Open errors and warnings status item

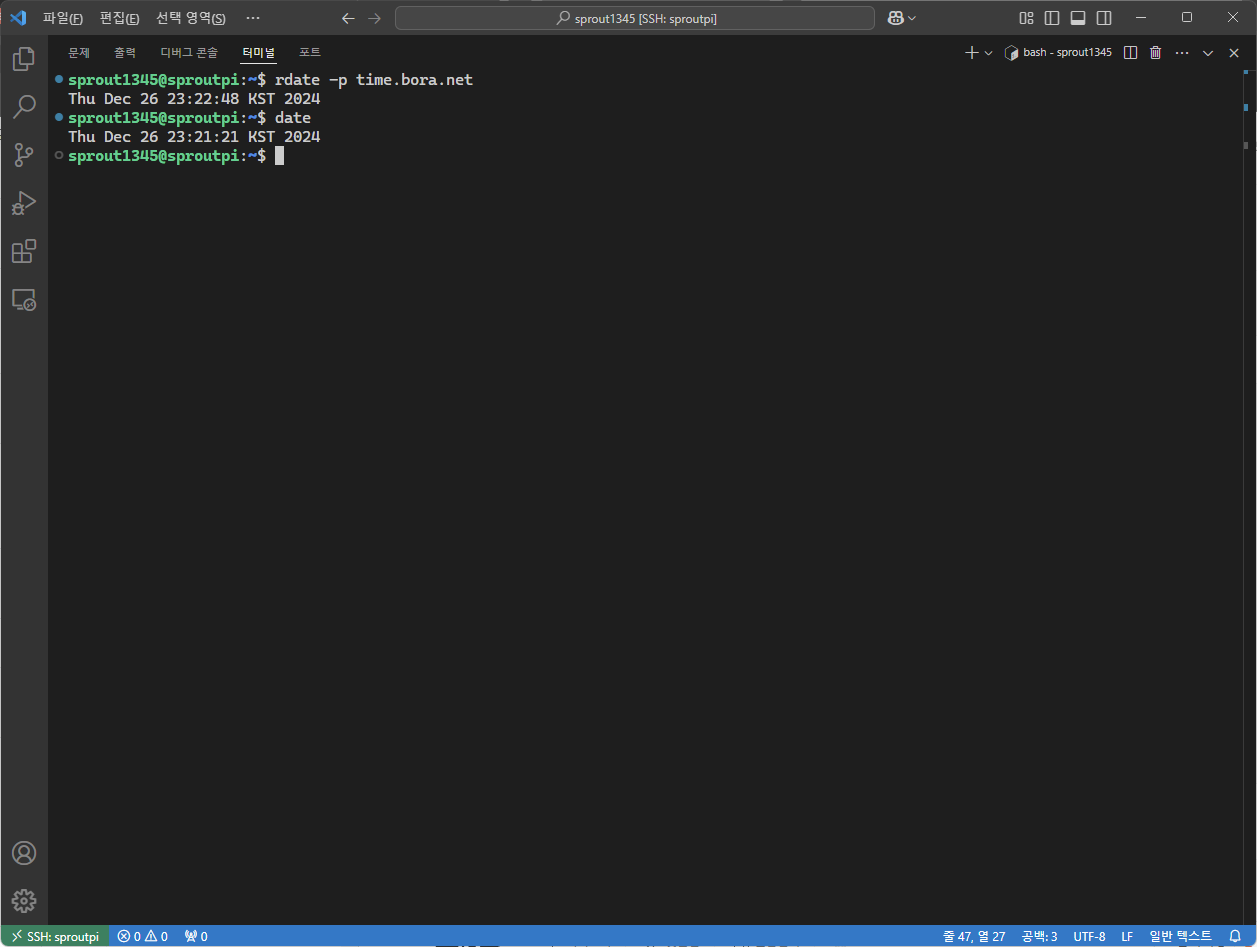tap(143, 936)
